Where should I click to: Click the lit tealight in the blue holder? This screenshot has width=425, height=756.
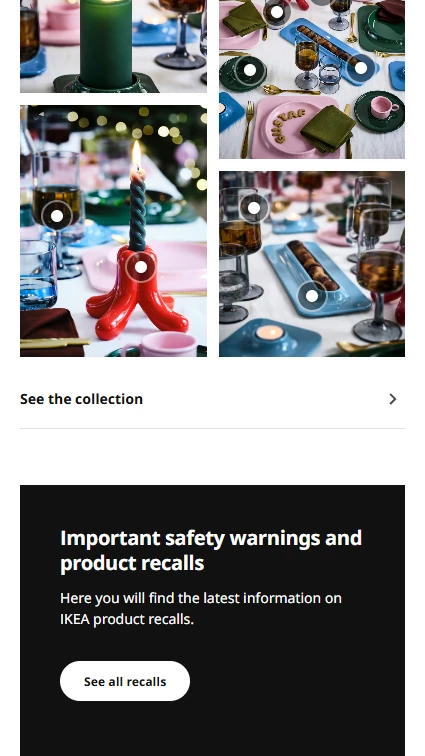270,332
